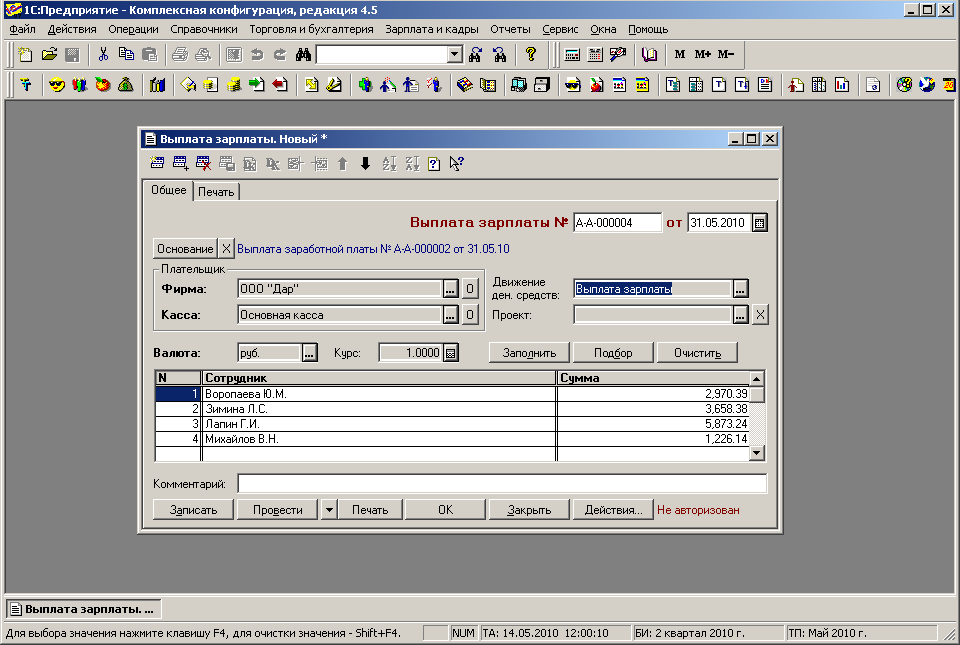The height and width of the screenshot is (645, 960).
Task: Click the sort descending Z-A icon
Action: coord(412,163)
